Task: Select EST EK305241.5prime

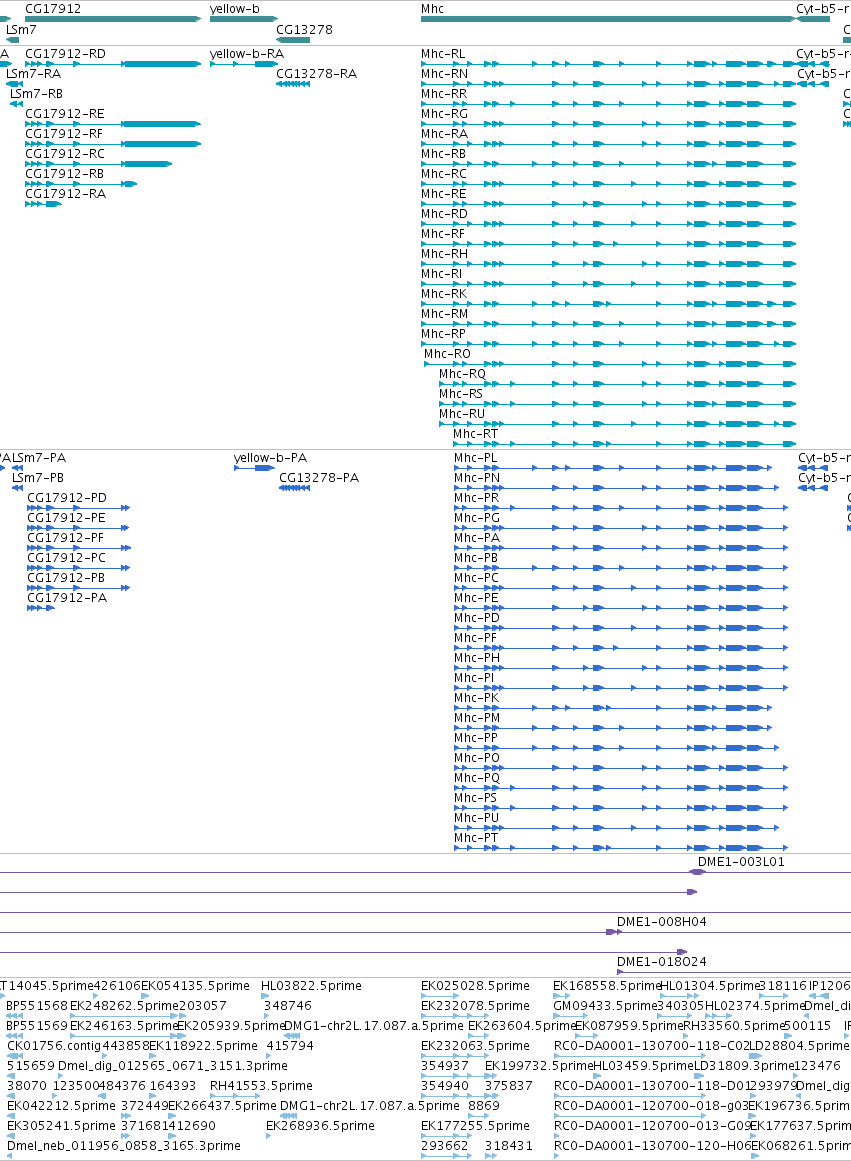Action: coord(61,1126)
